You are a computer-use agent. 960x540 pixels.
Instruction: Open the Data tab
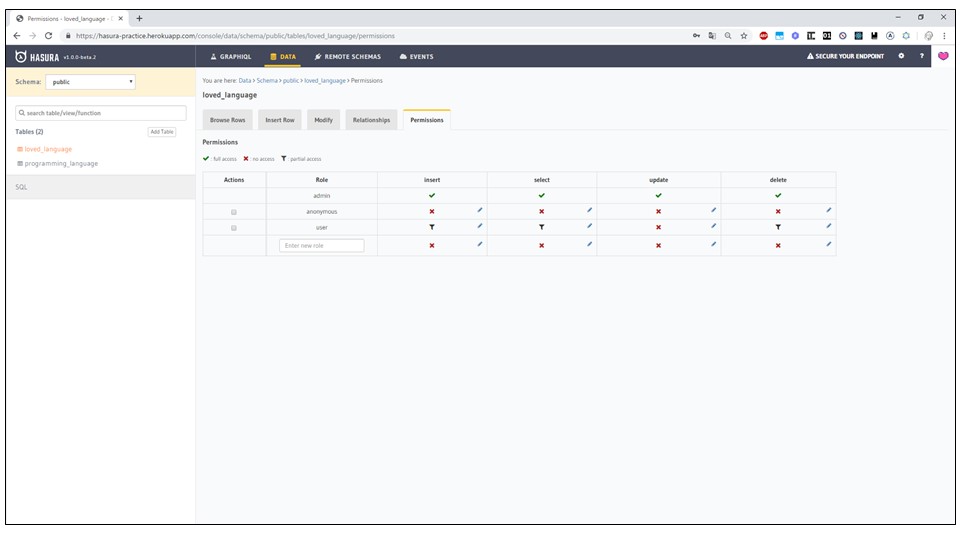coord(283,56)
